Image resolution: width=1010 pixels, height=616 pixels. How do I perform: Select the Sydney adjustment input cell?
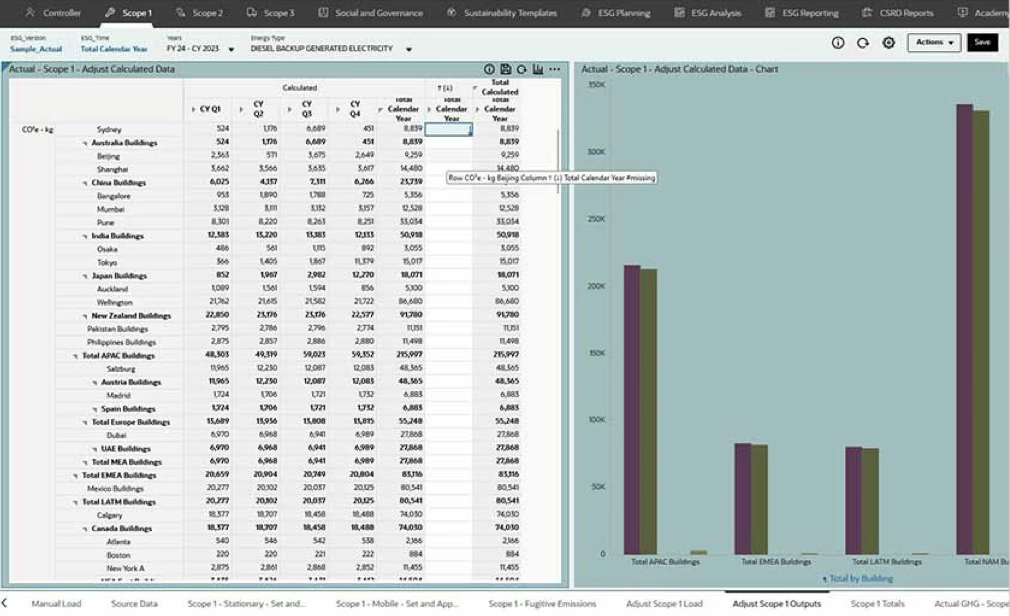pos(448,129)
